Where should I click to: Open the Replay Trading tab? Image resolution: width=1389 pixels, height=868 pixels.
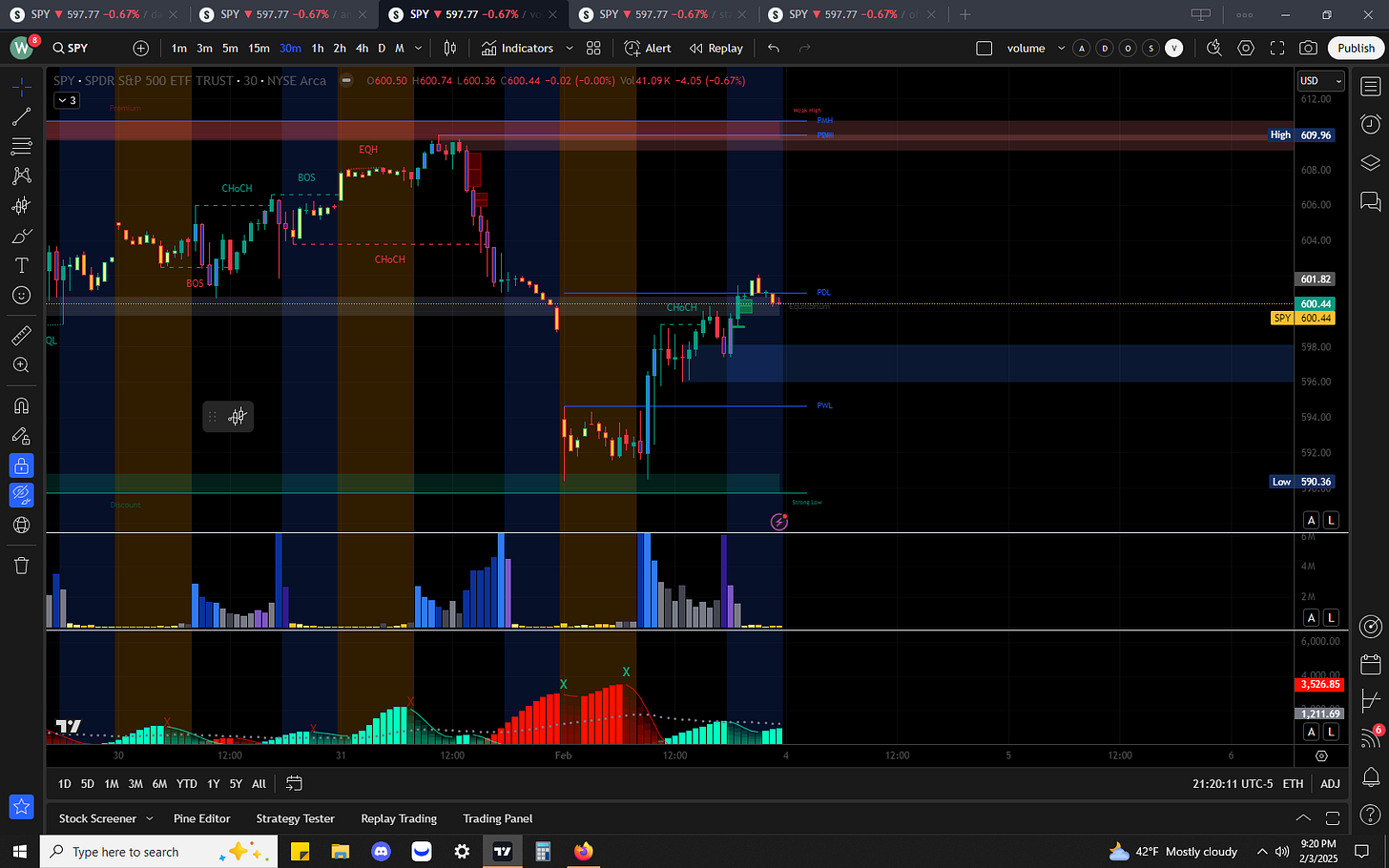(x=399, y=818)
